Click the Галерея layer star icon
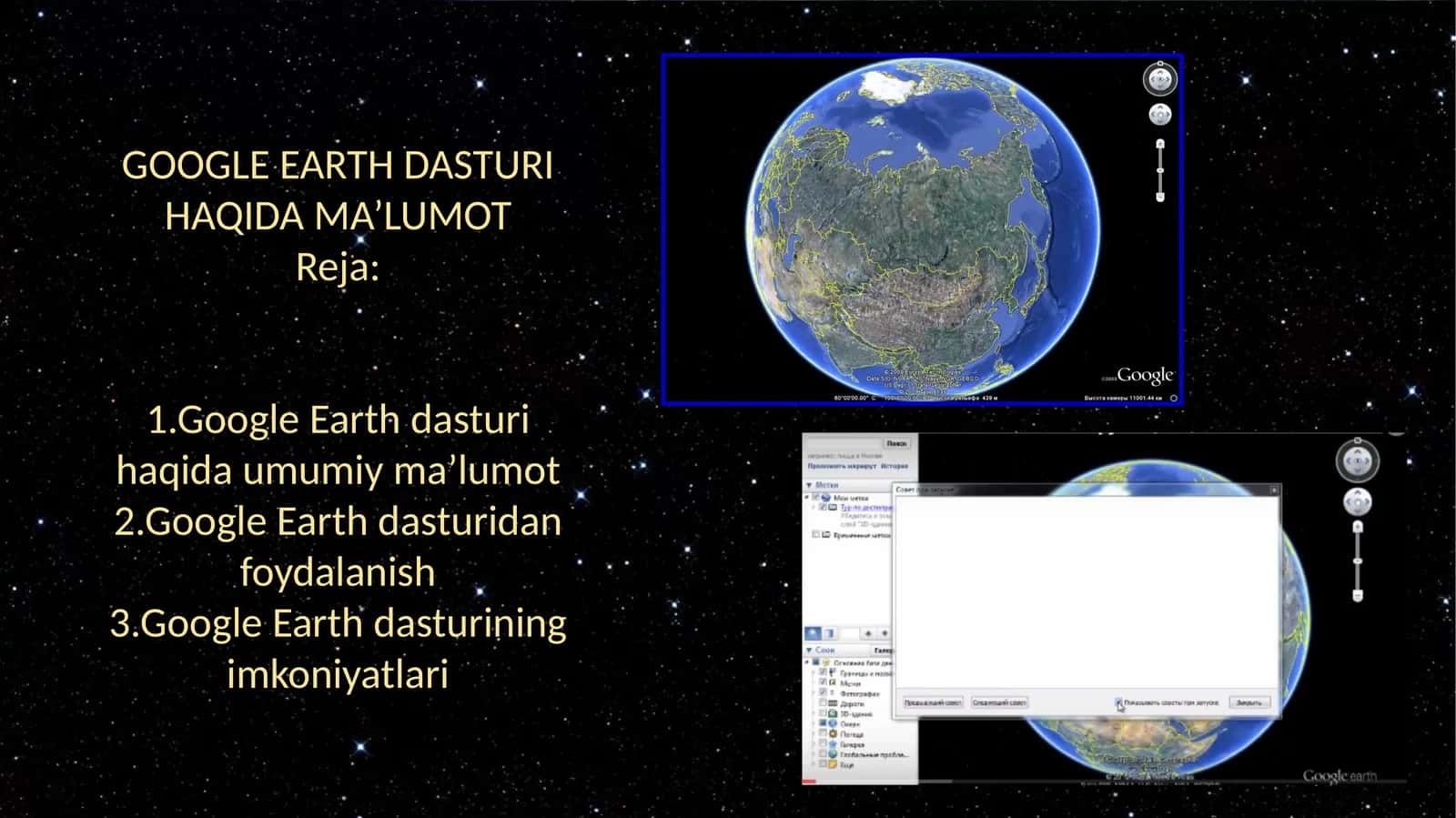The height and width of the screenshot is (818, 1456). click(833, 744)
